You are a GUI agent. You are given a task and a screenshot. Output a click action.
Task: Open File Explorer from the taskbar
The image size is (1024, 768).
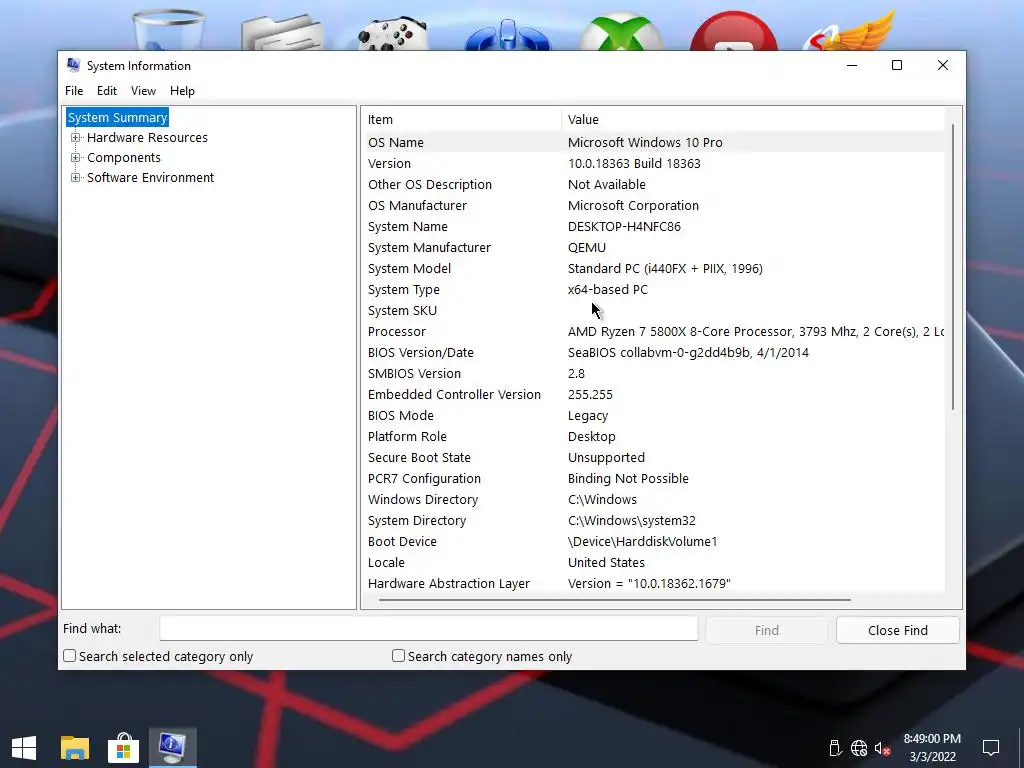point(74,748)
